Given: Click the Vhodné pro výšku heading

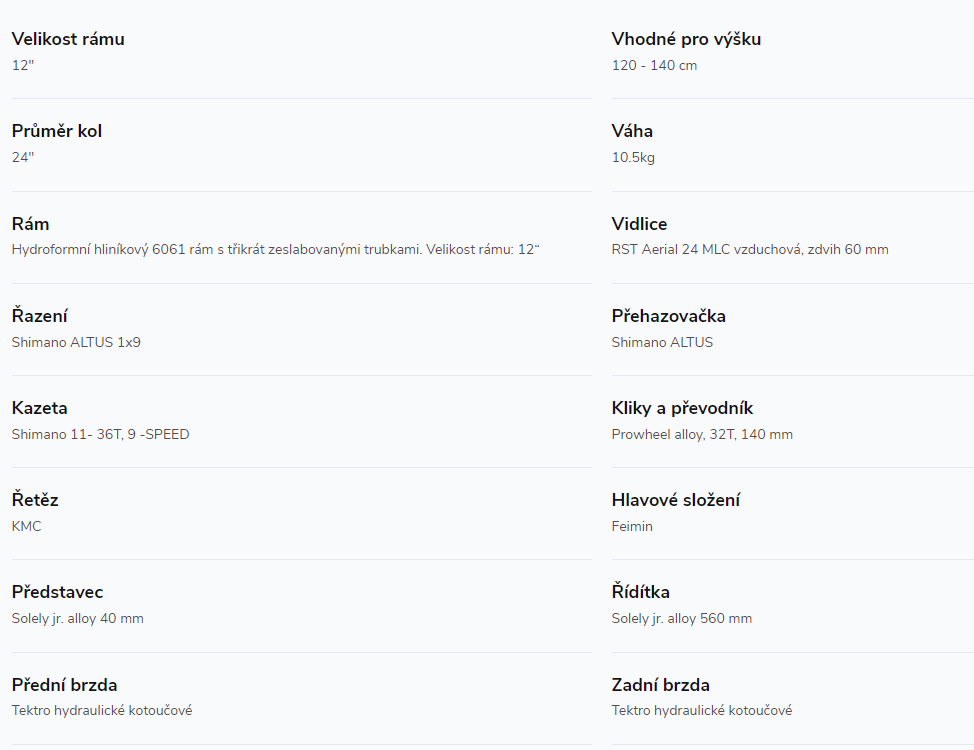Looking at the screenshot, I should [686, 39].
